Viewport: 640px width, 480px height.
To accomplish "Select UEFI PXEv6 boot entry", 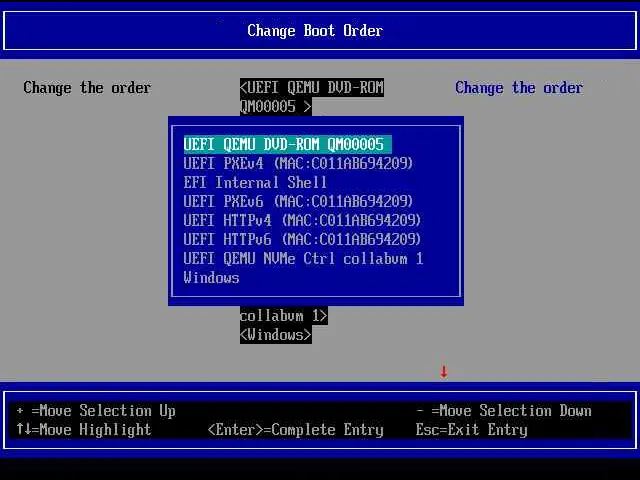I will [298, 201].
